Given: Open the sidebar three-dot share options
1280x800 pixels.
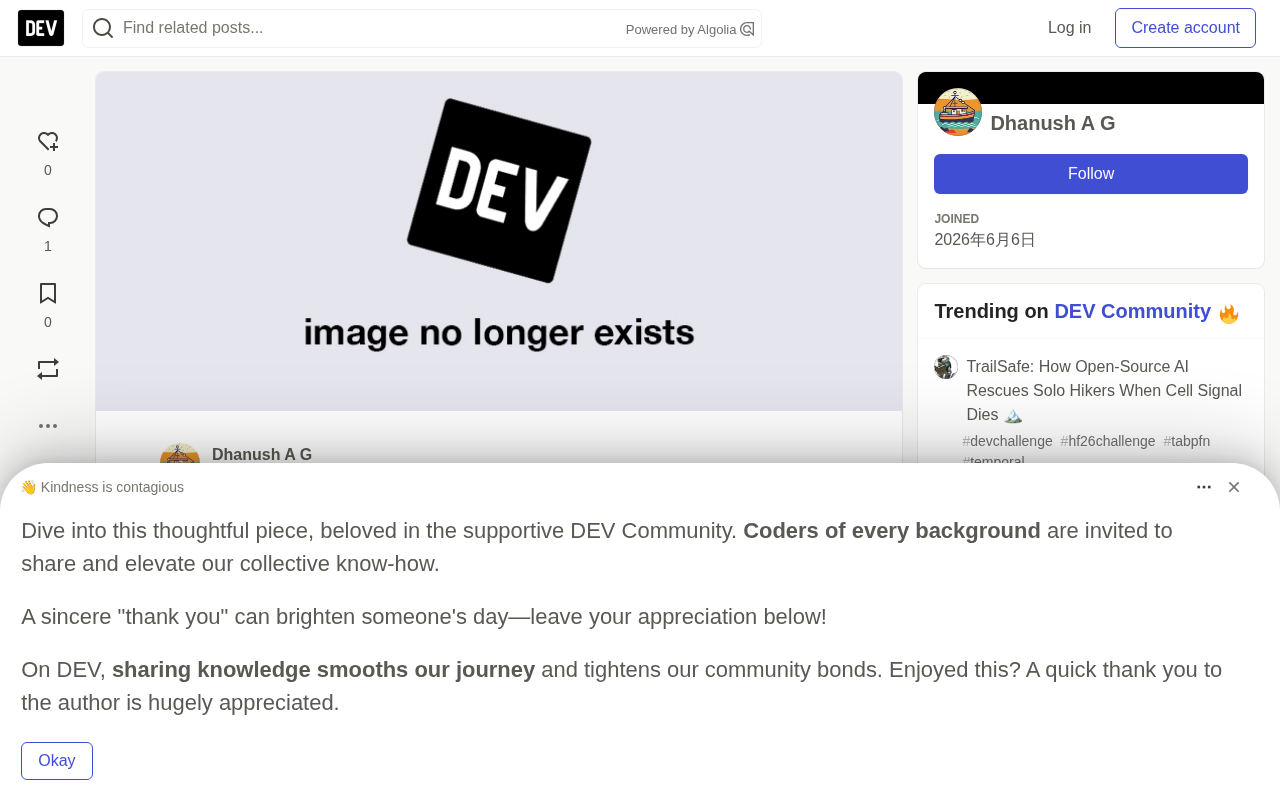Looking at the screenshot, I should click(x=48, y=426).
